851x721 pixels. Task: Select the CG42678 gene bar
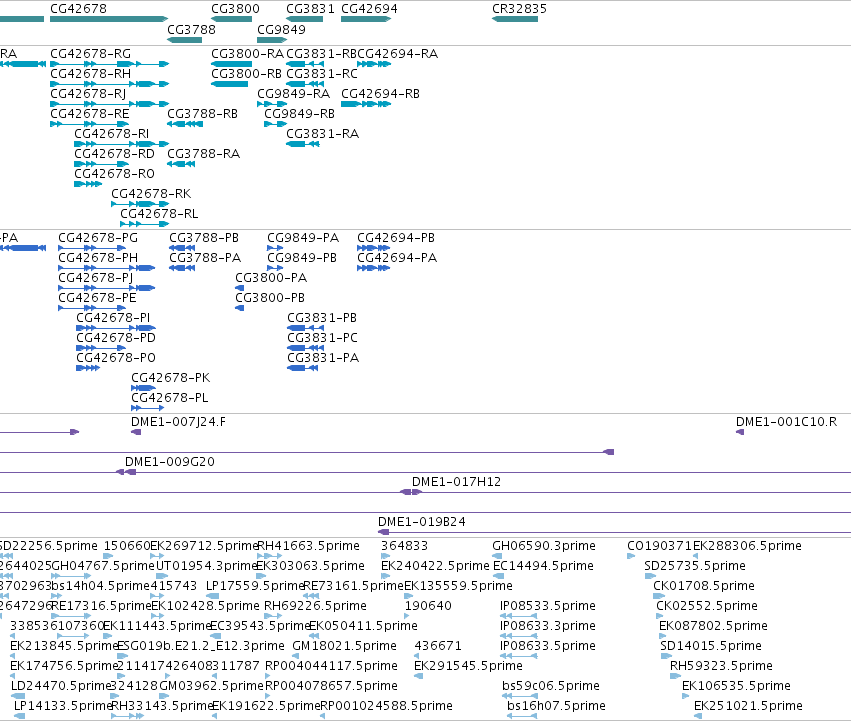109,19
